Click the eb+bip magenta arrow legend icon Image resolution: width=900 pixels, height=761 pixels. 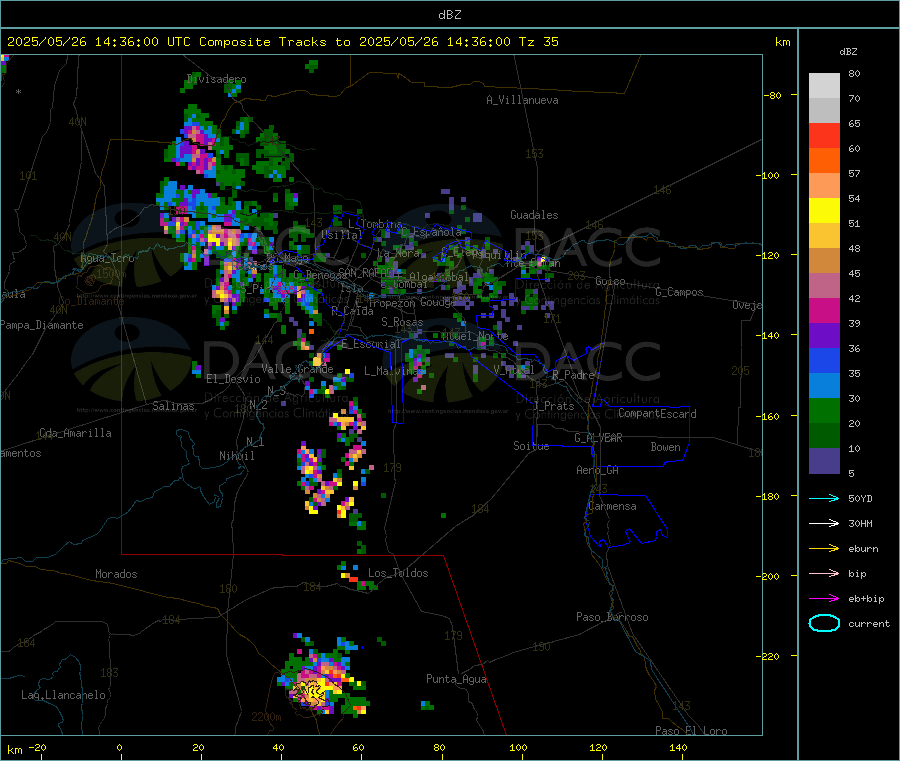tap(824, 599)
